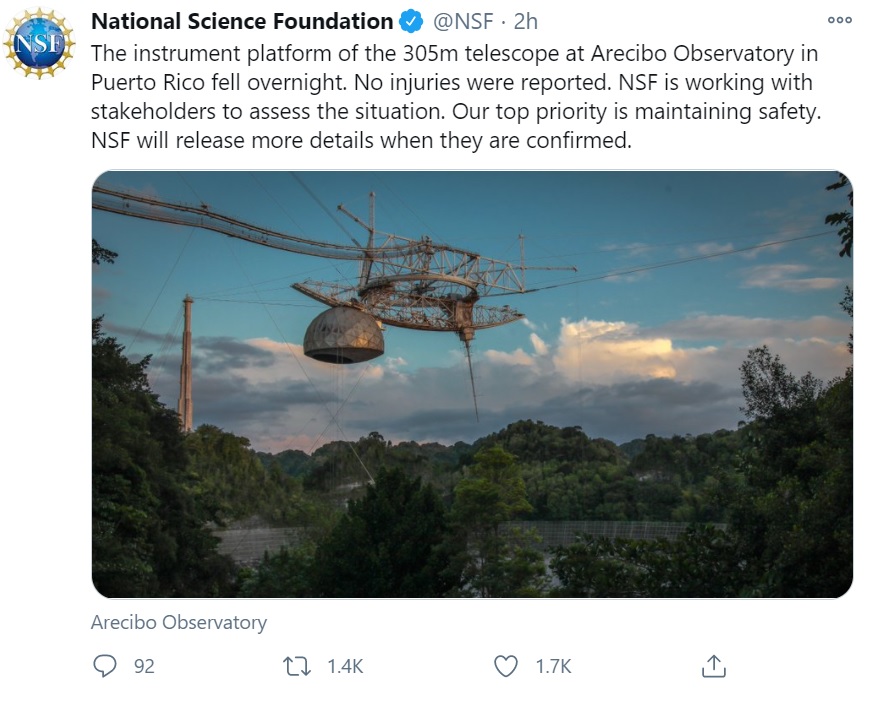This screenshot has height=705, width=878.
Task: Click the 1.4K retweet count
Action: [x=345, y=666]
